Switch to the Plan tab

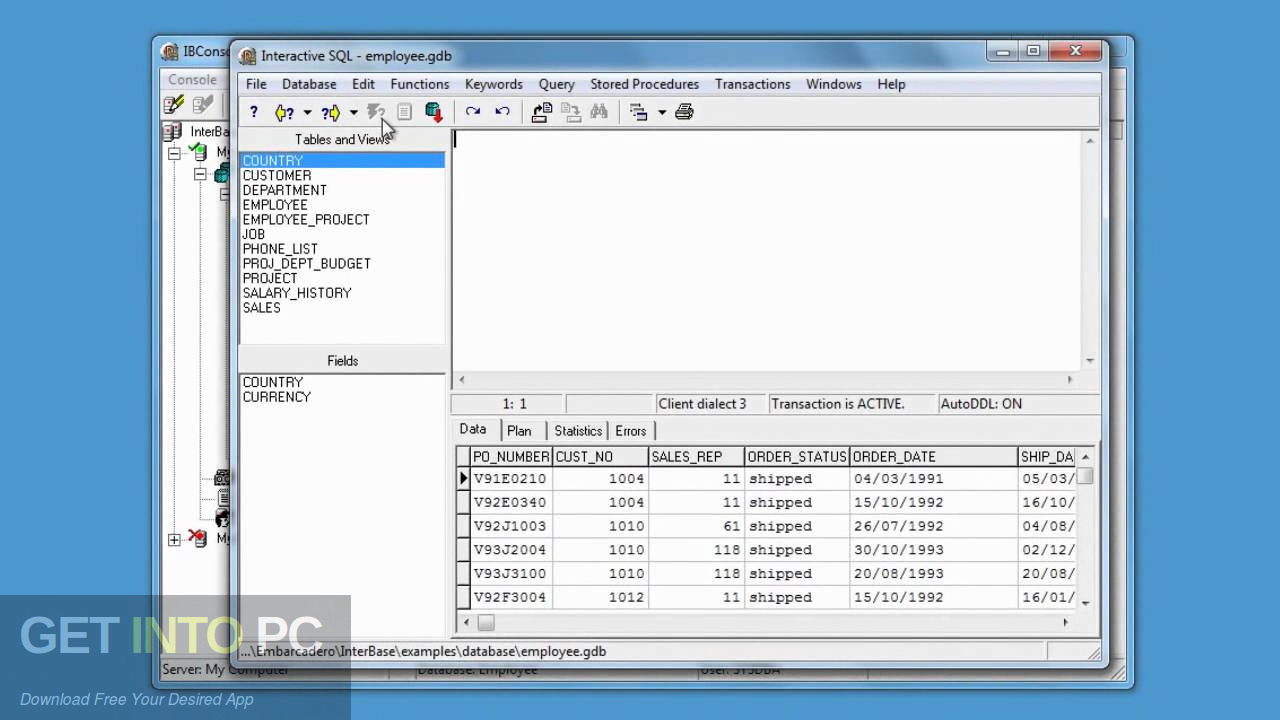519,431
